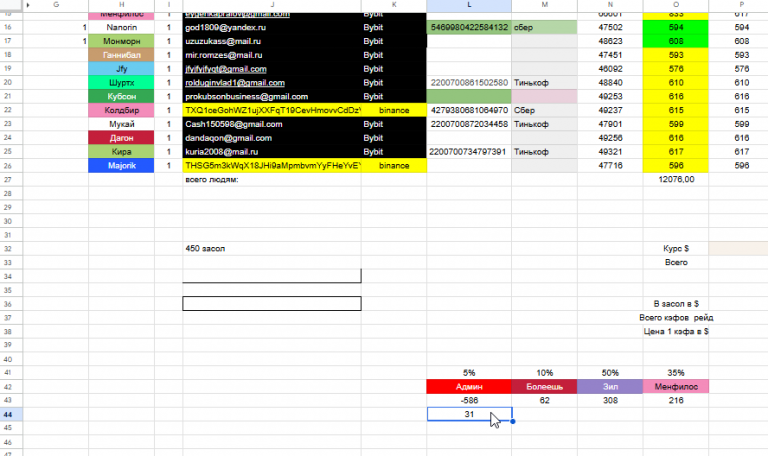This screenshot has height=456, width=768.
Task: Click the green Кубсон cell
Action: click(121, 96)
